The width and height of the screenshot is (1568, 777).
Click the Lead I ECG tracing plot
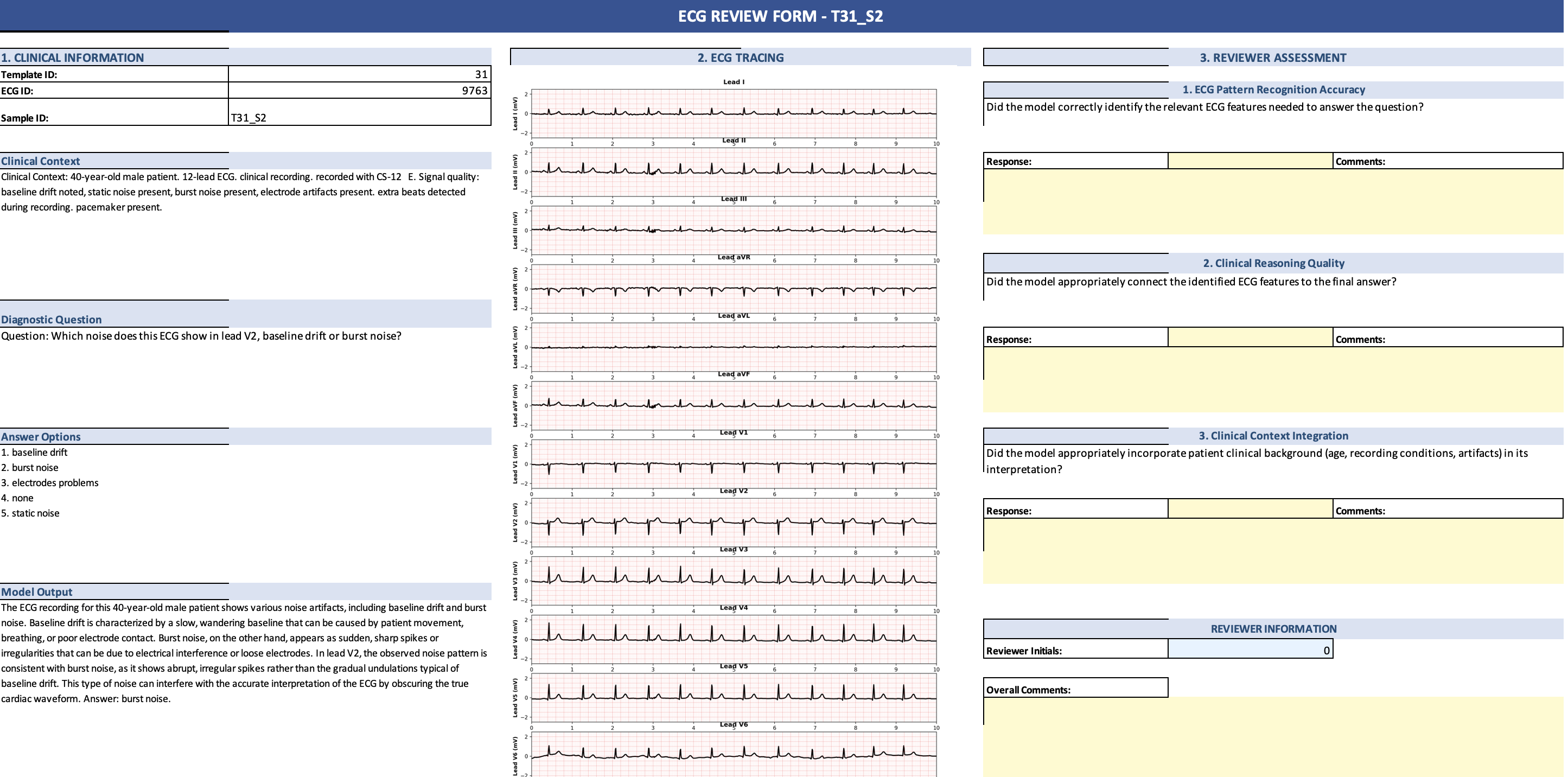pyautogui.click(x=734, y=113)
